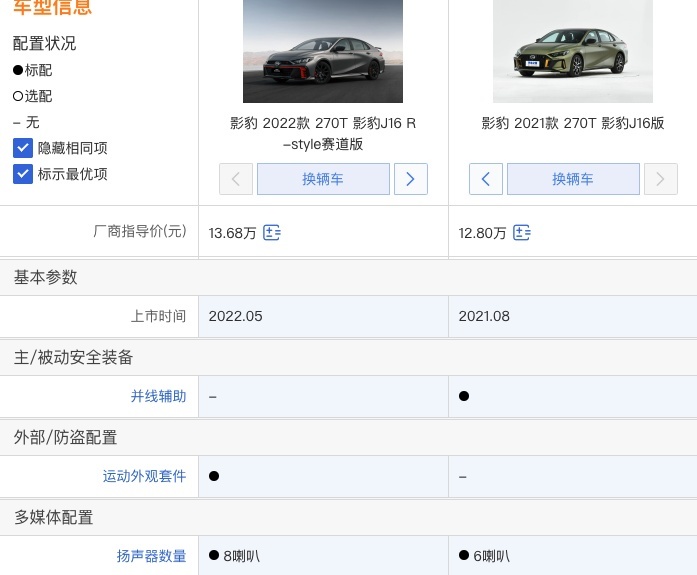
Task: Uncheck the 标示最优项 checkbox
Action: point(23,174)
